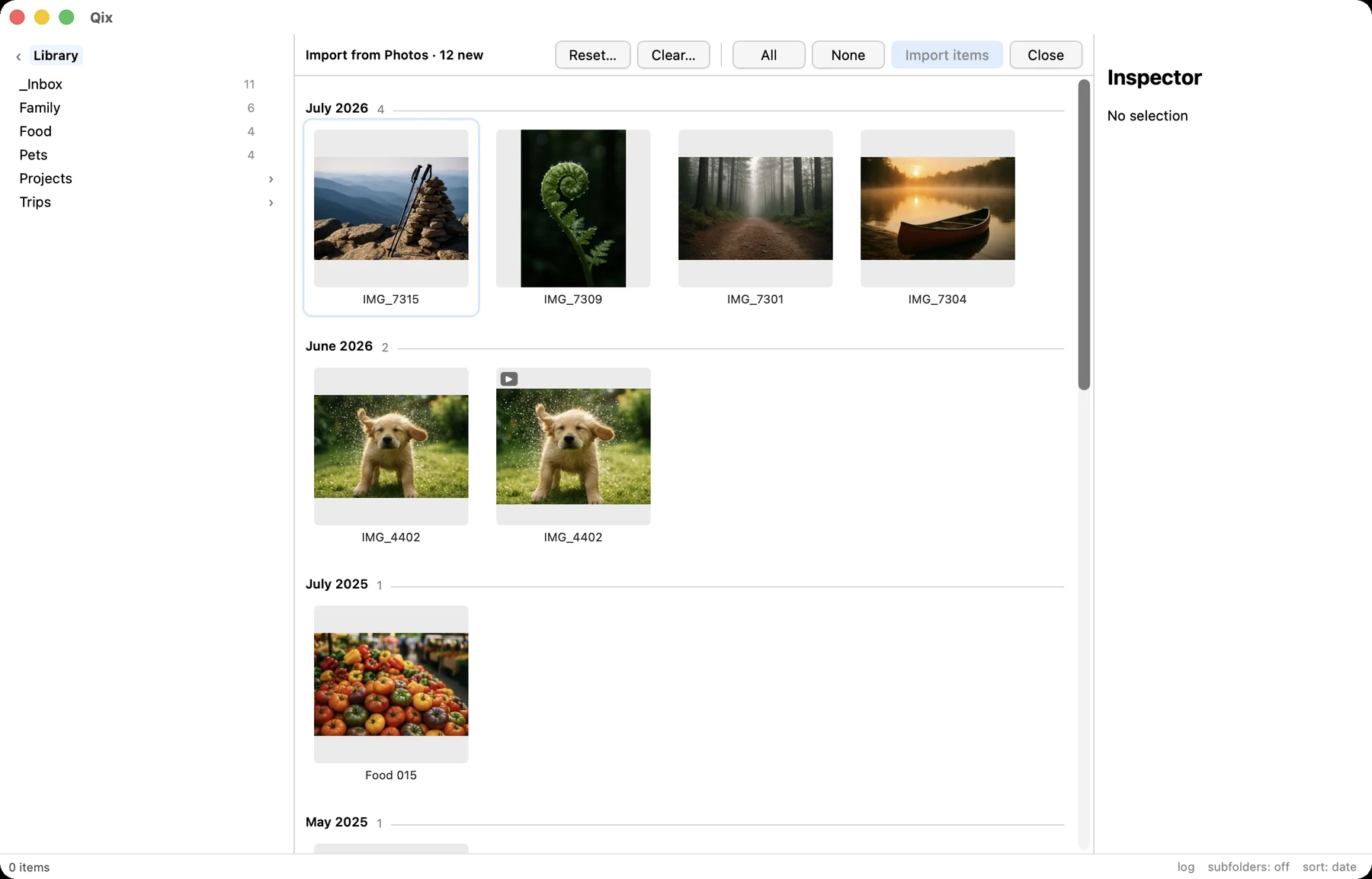Select the IMG_7309 fern thumbnail
1372x879 pixels.
coord(573,208)
